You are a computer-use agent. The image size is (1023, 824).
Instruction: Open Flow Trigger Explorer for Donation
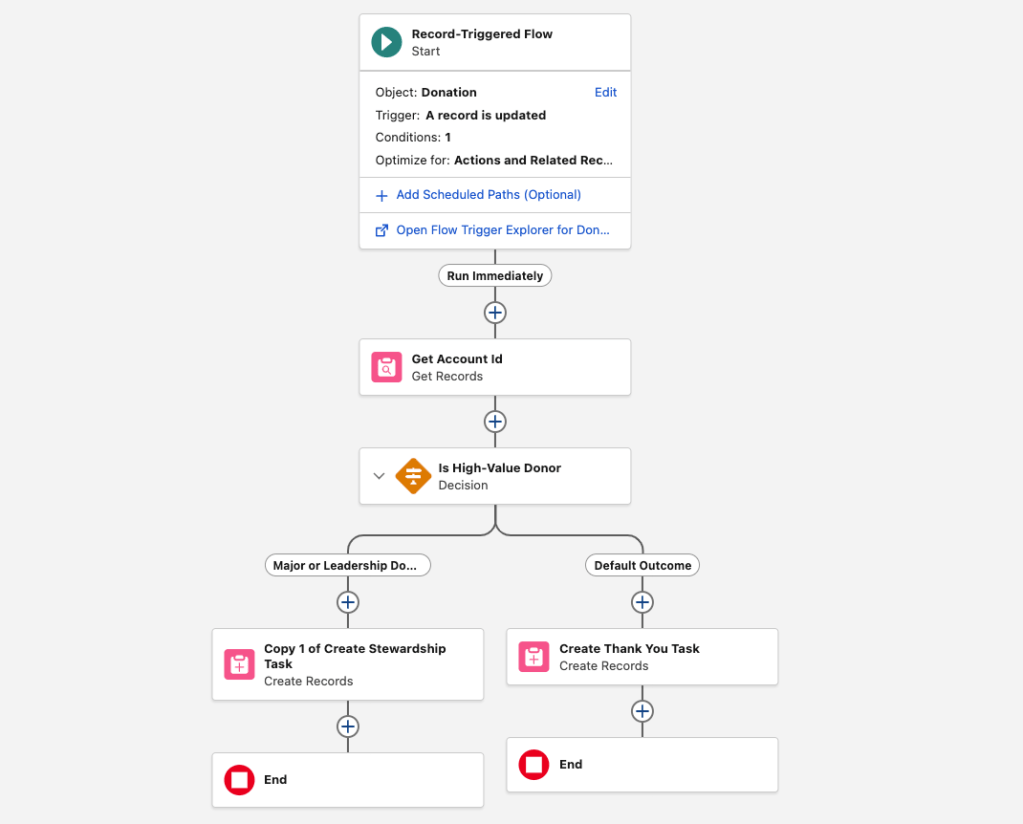click(502, 230)
